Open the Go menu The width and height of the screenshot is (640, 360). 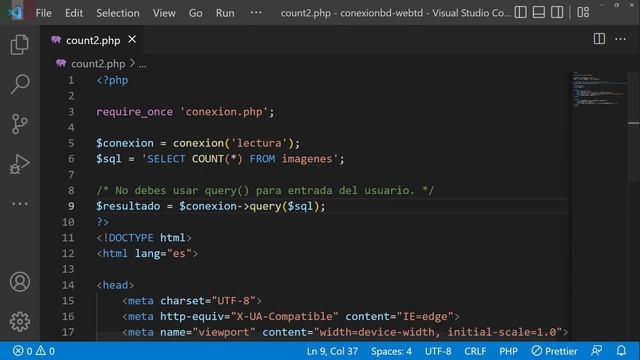pos(196,13)
